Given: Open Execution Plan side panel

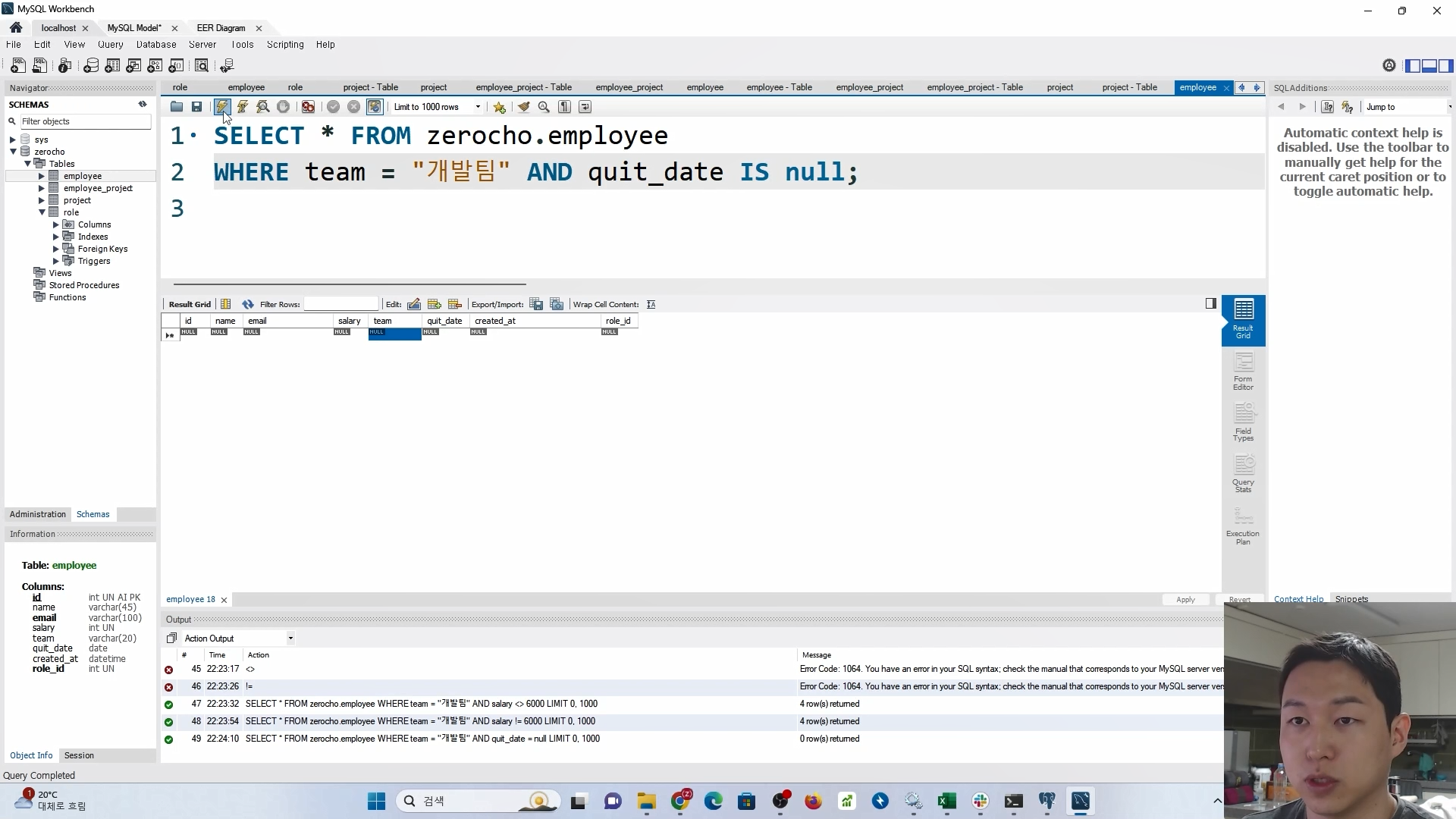Looking at the screenshot, I should 1243,526.
